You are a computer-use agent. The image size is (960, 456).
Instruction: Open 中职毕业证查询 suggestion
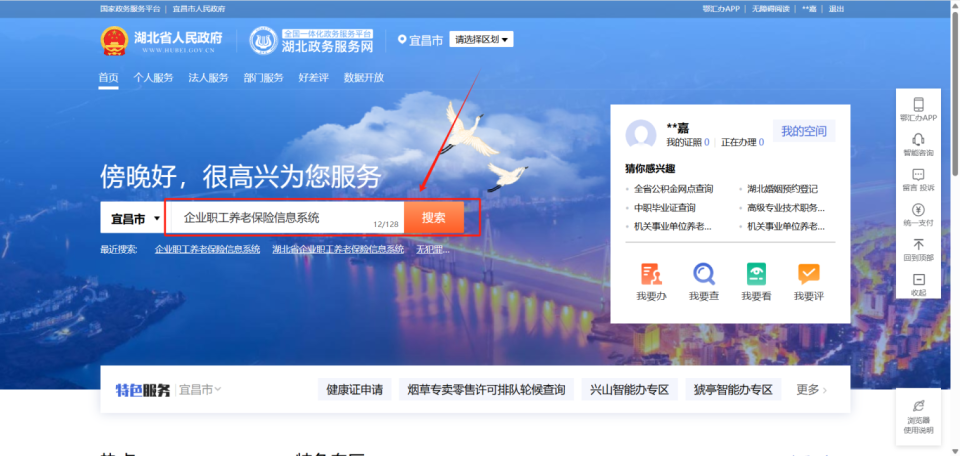[x=665, y=208]
